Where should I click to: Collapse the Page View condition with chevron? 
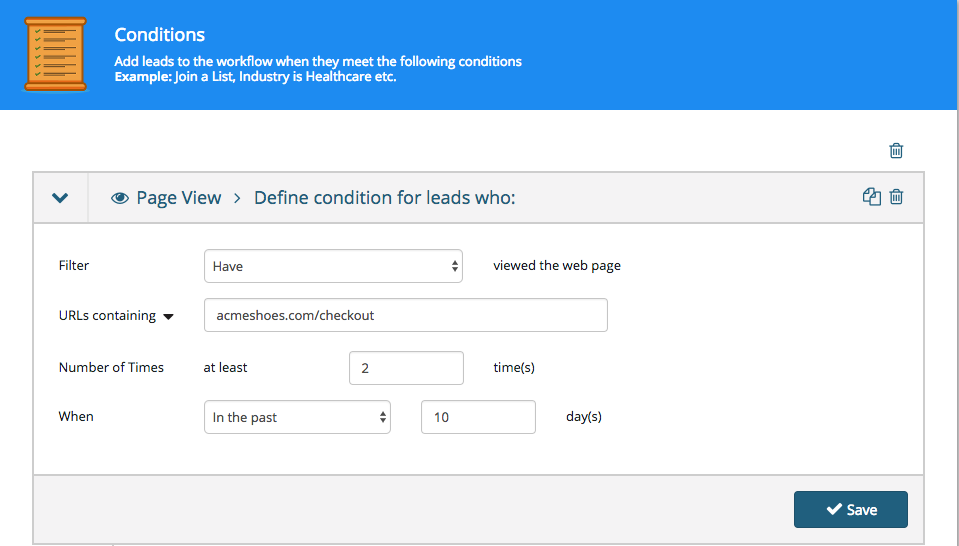(x=60, y=197)
